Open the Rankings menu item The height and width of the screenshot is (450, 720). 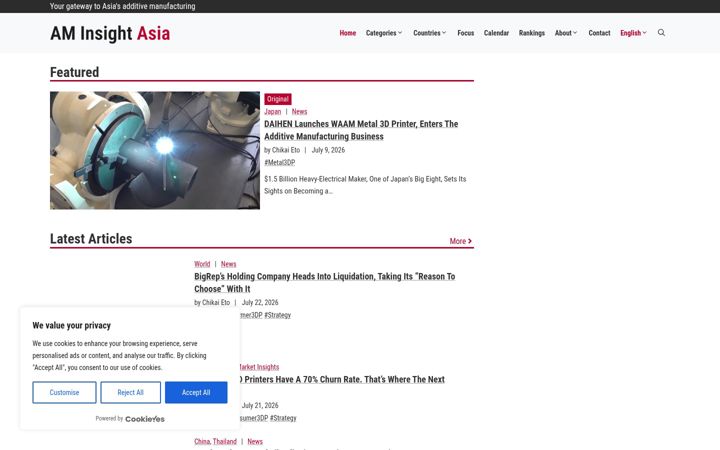pos(532,33)
